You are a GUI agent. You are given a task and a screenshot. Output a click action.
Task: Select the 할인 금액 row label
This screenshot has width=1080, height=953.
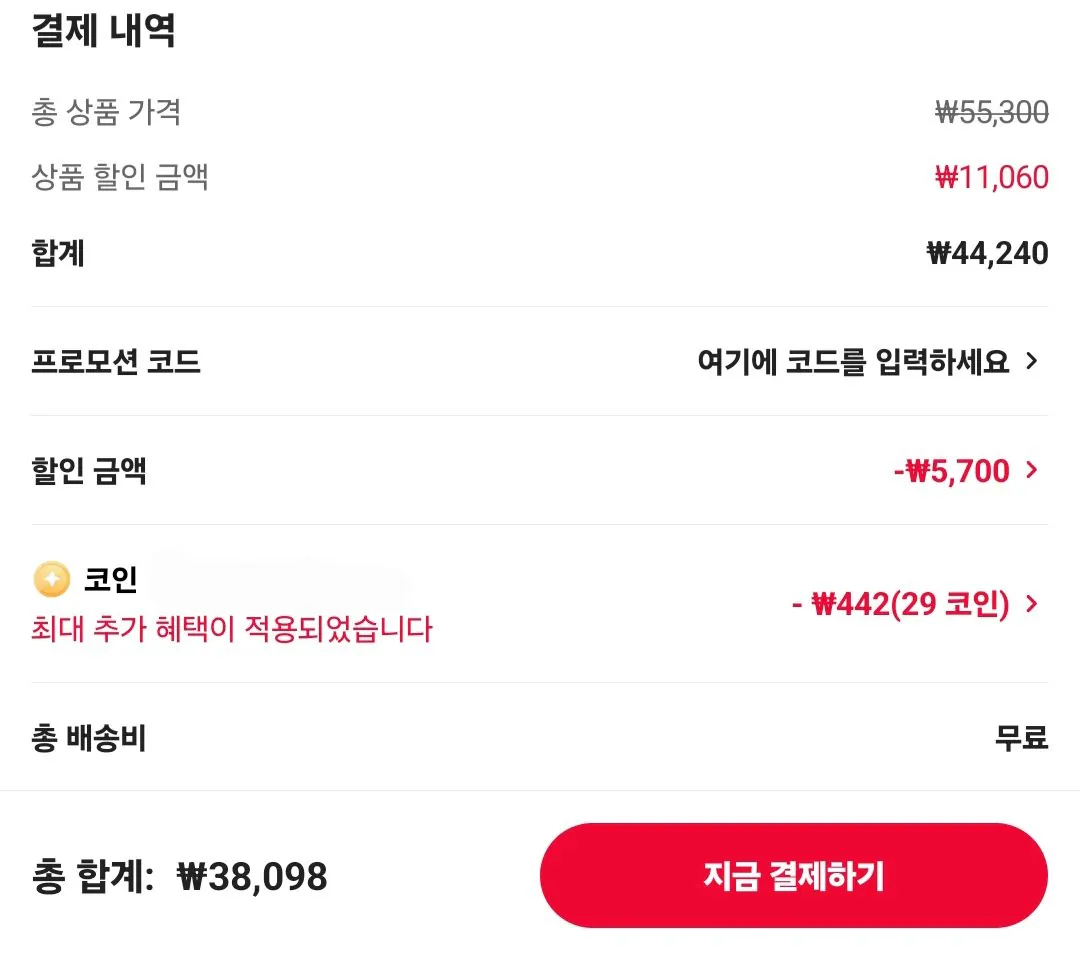click(90, 470)
